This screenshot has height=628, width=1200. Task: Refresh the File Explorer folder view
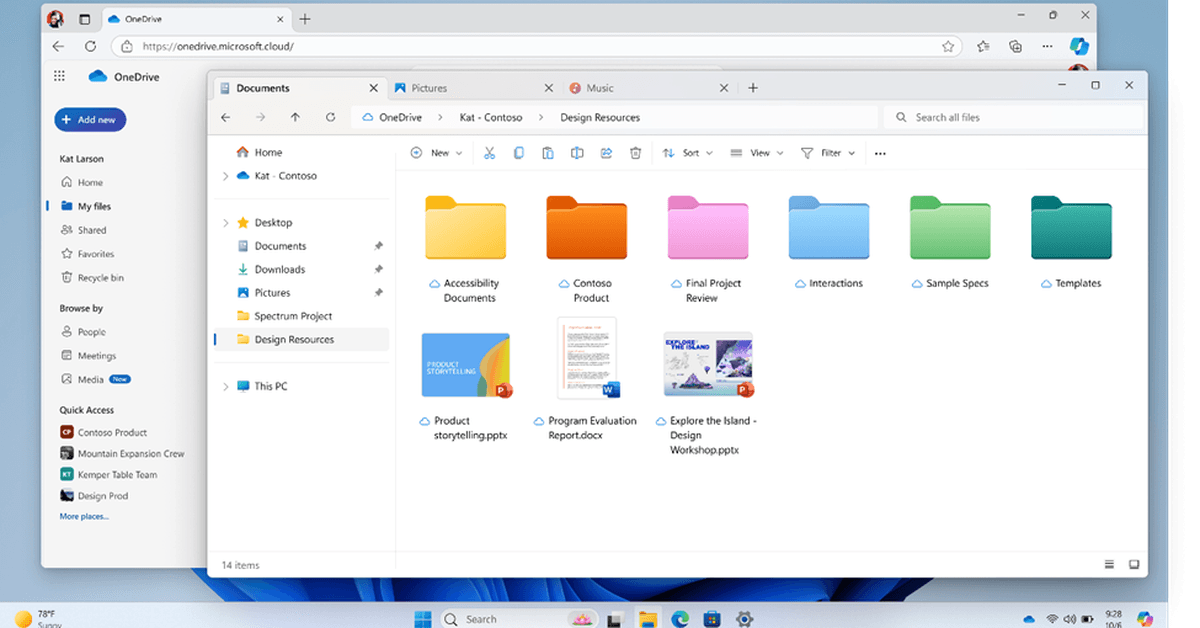click(330, 118)
